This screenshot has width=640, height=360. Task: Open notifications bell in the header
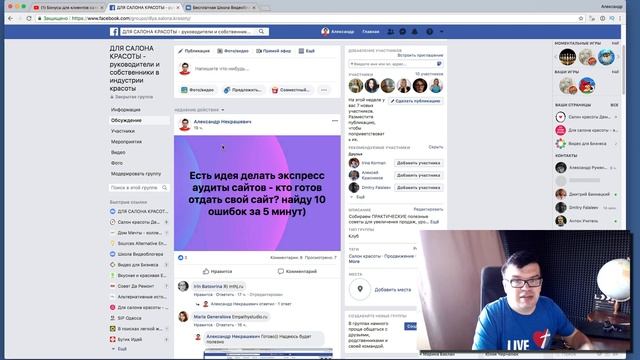click(415, 31)
